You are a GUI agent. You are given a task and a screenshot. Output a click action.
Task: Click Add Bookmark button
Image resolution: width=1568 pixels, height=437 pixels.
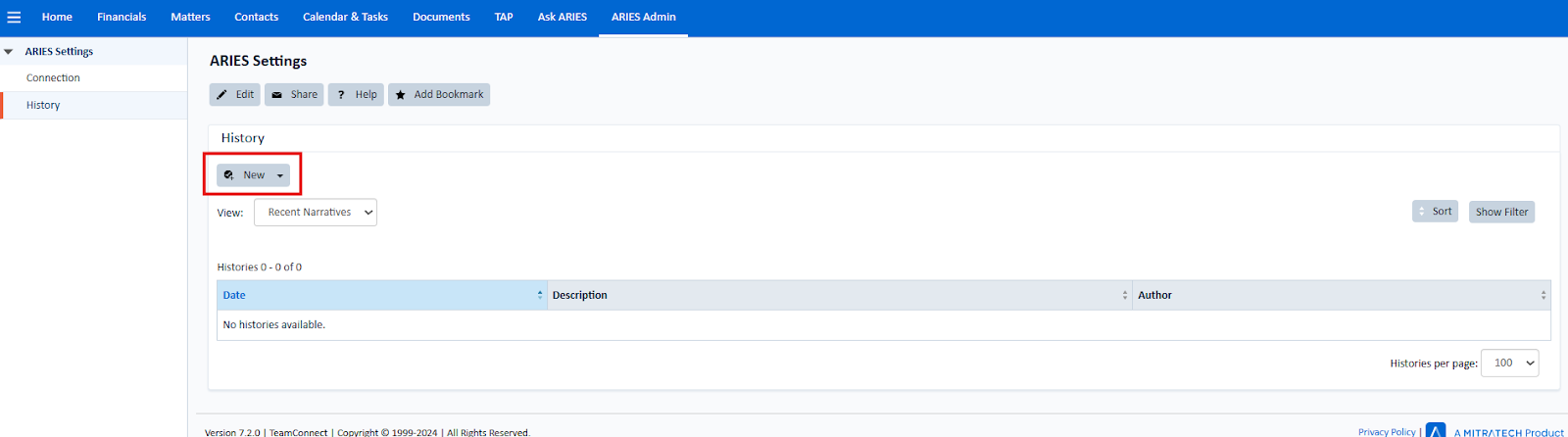pyautogui.click(x=439, y=94)
